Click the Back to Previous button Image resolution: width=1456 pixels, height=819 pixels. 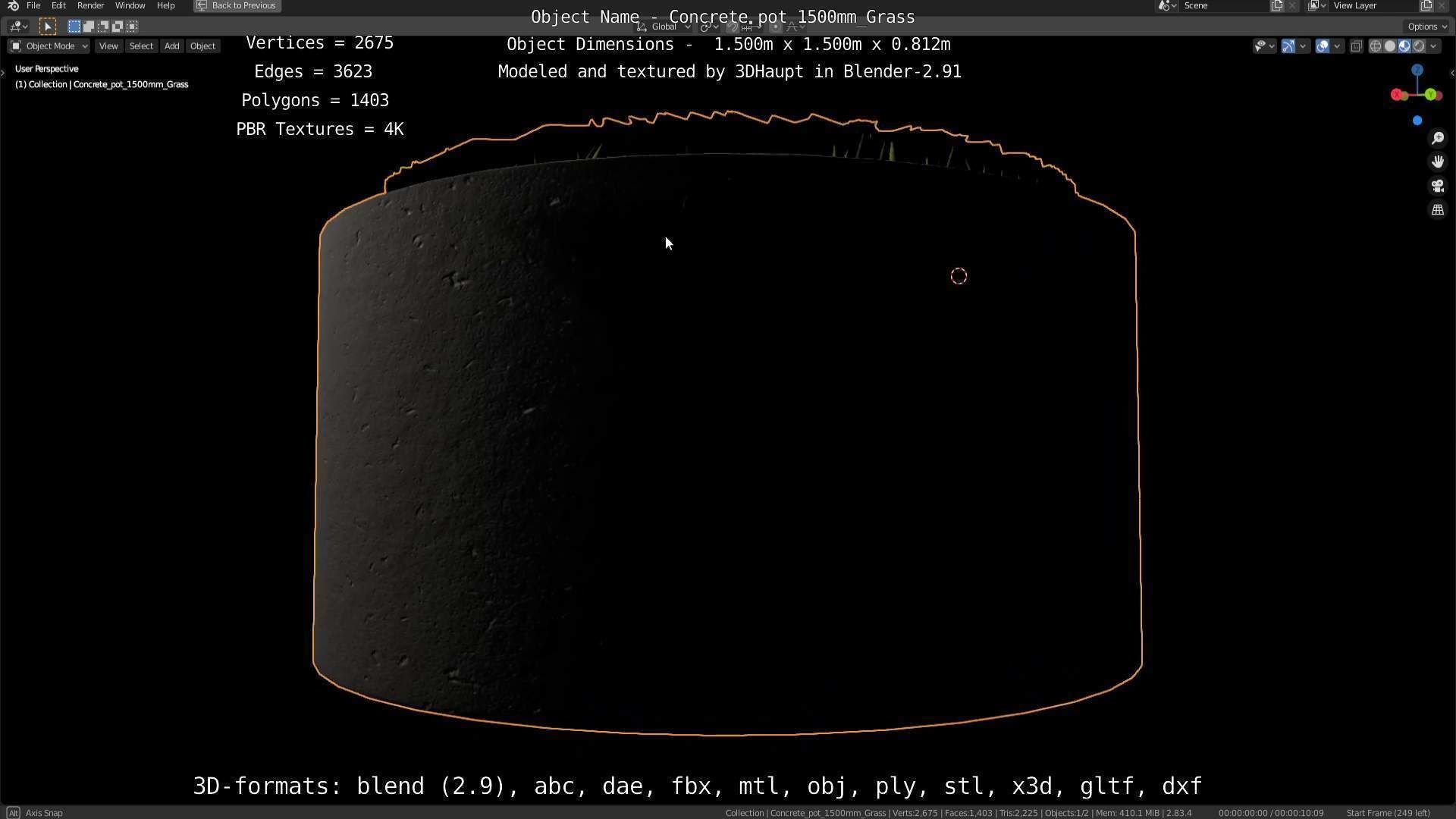click(237, 5)
